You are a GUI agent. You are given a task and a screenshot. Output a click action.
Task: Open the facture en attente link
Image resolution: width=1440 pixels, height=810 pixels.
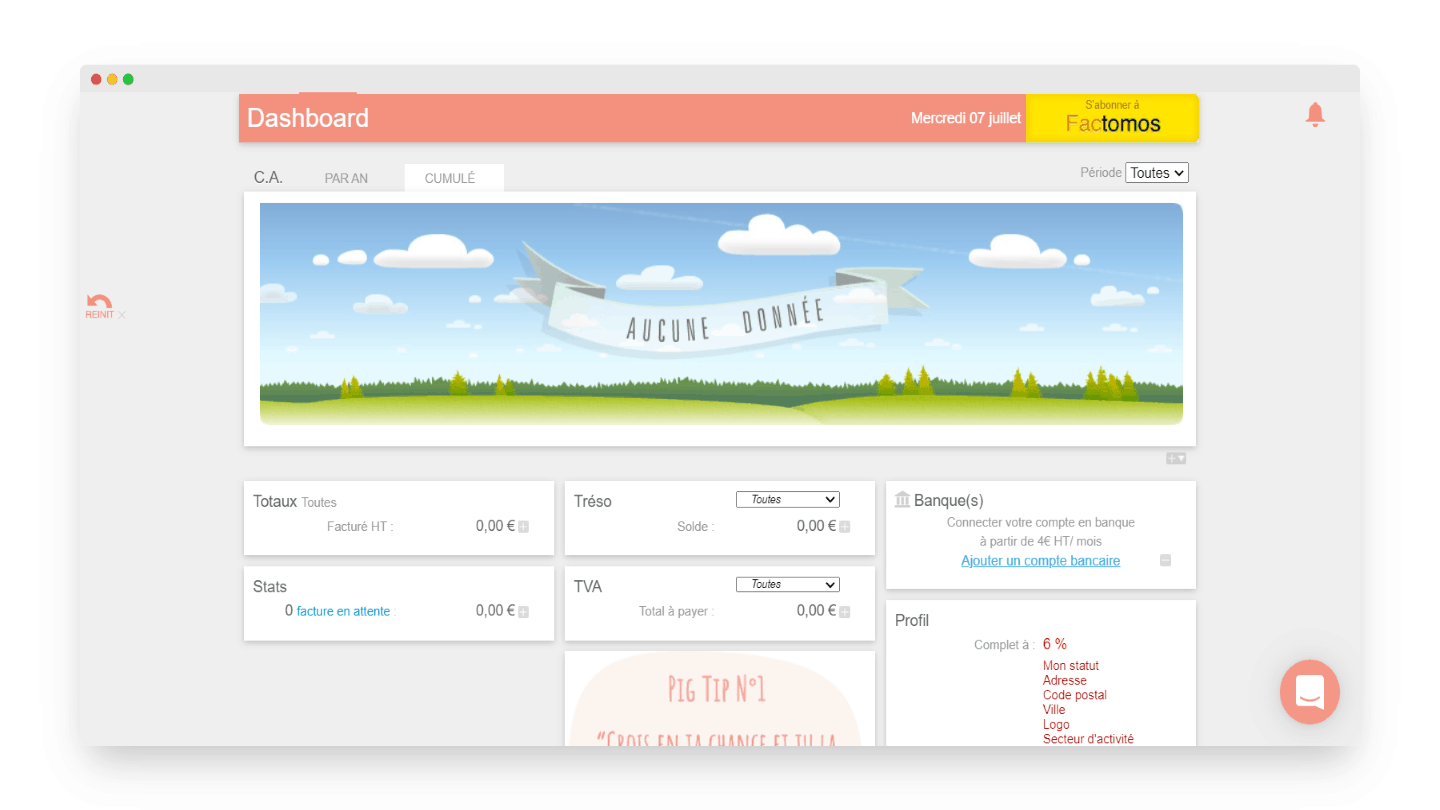343,611
